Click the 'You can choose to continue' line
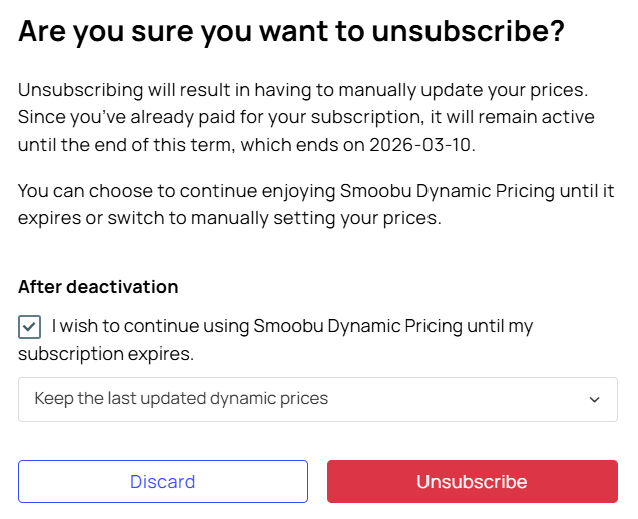The image size is (638, 519). point(316,191)
